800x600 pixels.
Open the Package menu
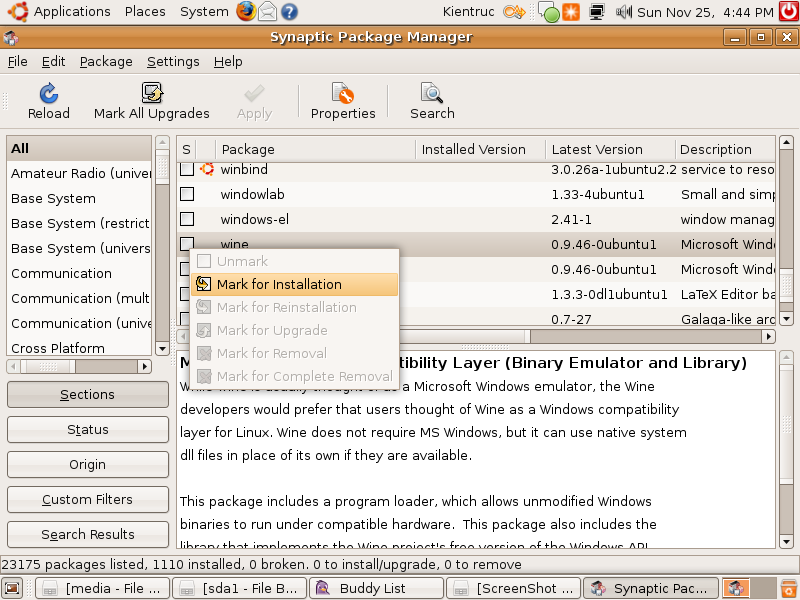tap(106, 61)
